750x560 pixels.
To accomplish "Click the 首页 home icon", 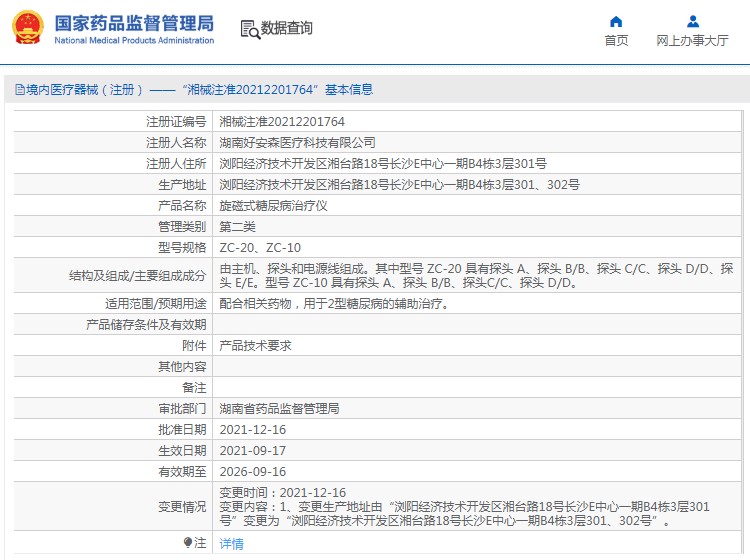I will tap(616, 22).
